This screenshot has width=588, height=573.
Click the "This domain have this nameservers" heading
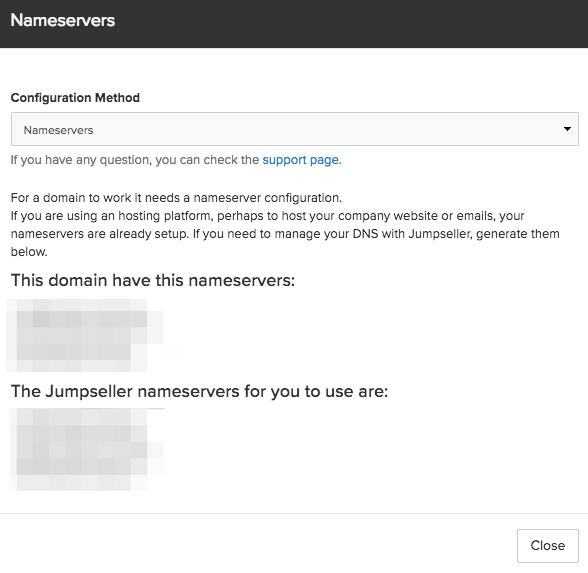[153, 280]
